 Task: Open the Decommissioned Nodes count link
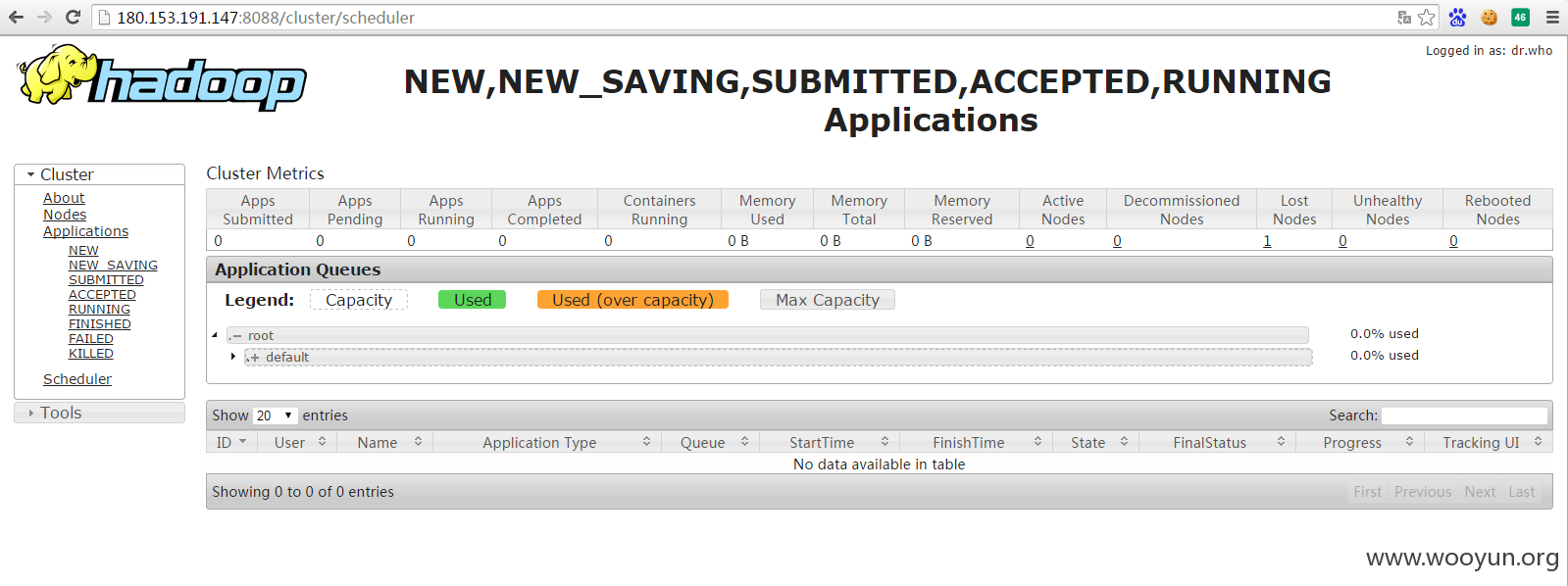1117,241
